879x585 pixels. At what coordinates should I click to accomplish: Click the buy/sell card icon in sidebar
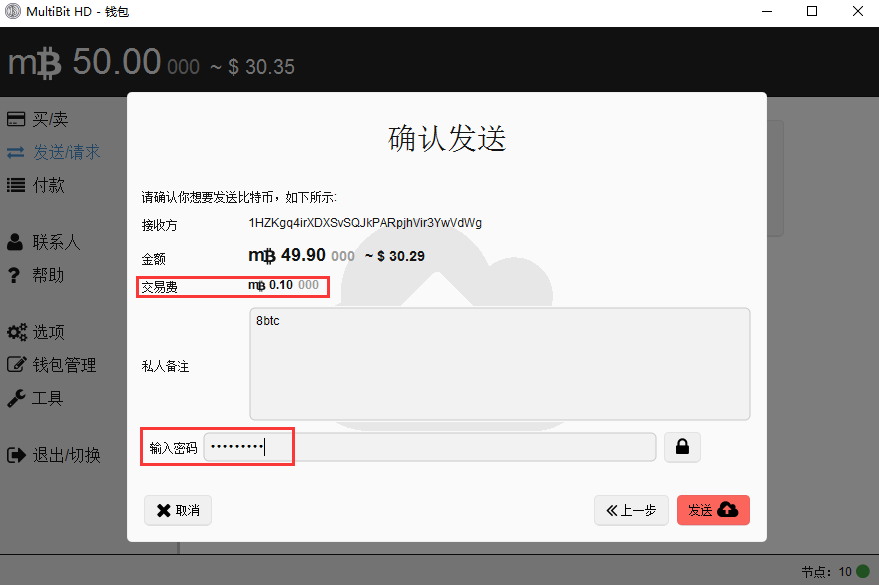(x=16, y=119)
